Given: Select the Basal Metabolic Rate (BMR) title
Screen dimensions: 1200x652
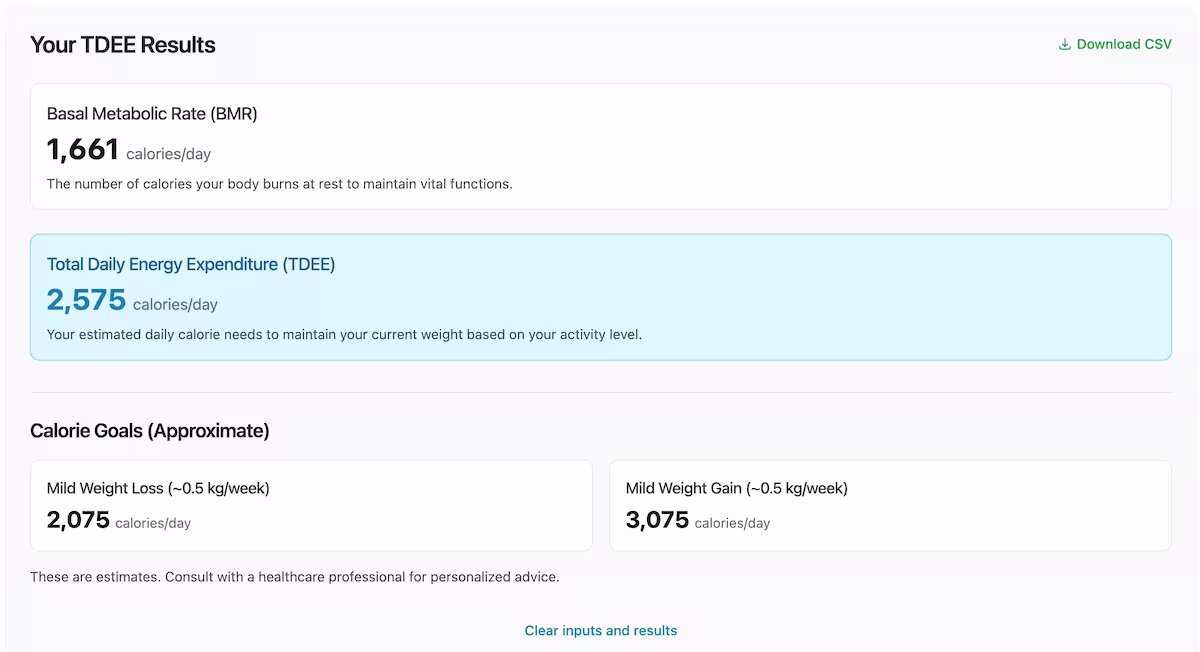Looking at the screenshot, I should tap(152, 114).
